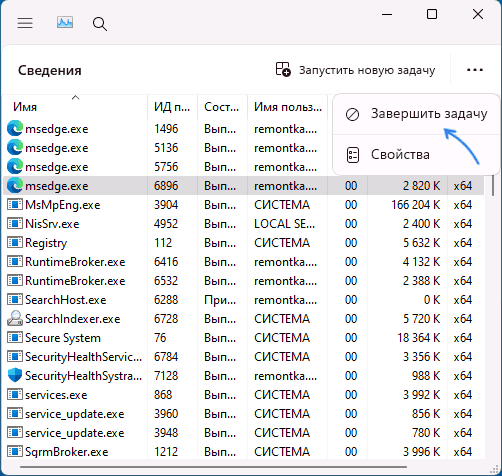Open the hamburger navigation menu
The height and width of the screenshot is (476, 502).
tap(25, 23)
